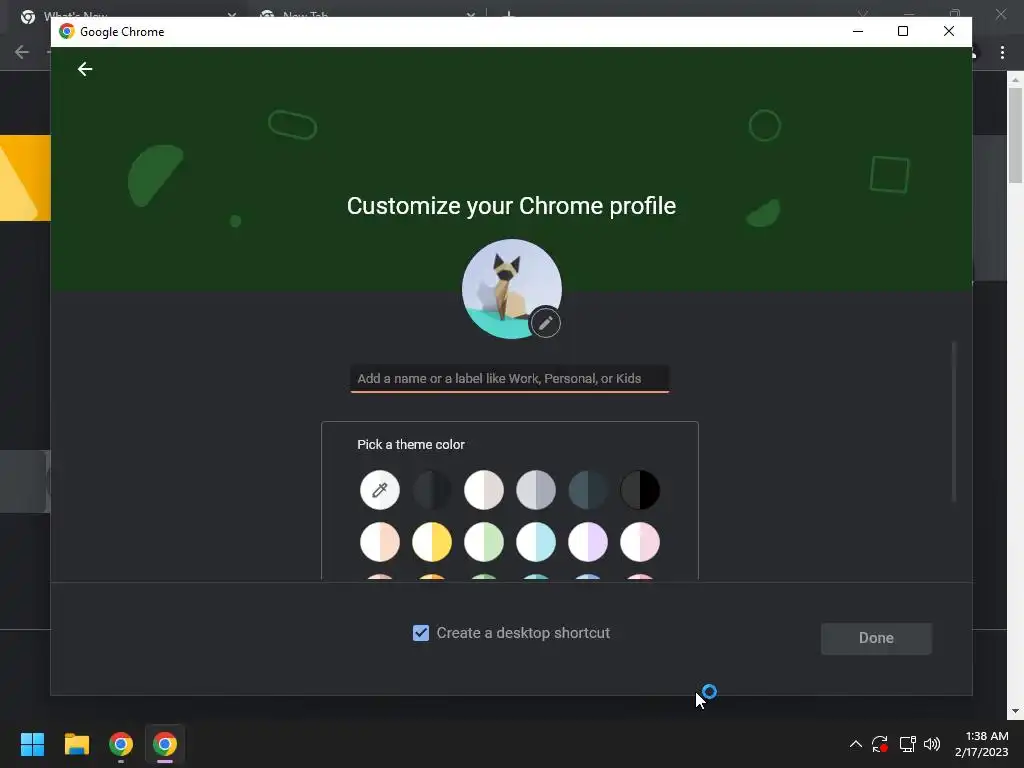Focus the profile name input field
Image resolution: width=1024 pixels, height=768 pixels.
pos(509,379)
